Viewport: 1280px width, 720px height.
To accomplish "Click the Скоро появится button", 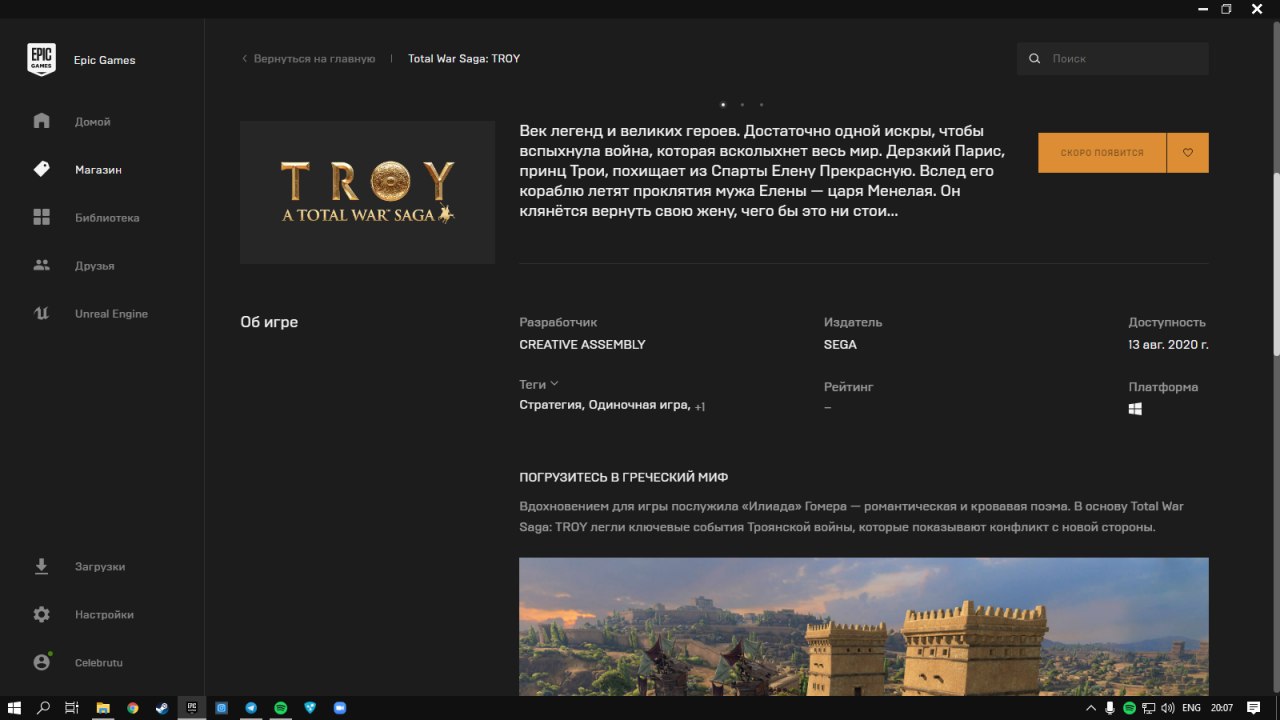I will (1102, 153).
